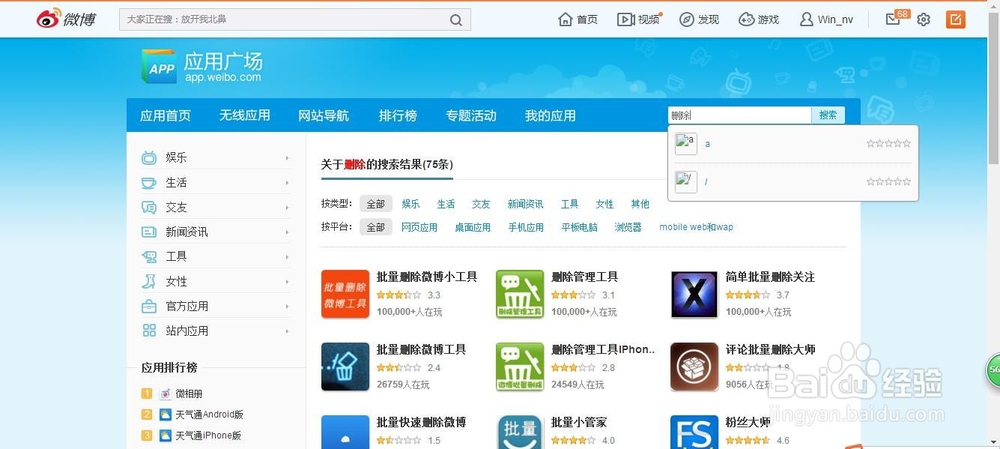Open the 生活 category in the sidebar

point(176,182)
